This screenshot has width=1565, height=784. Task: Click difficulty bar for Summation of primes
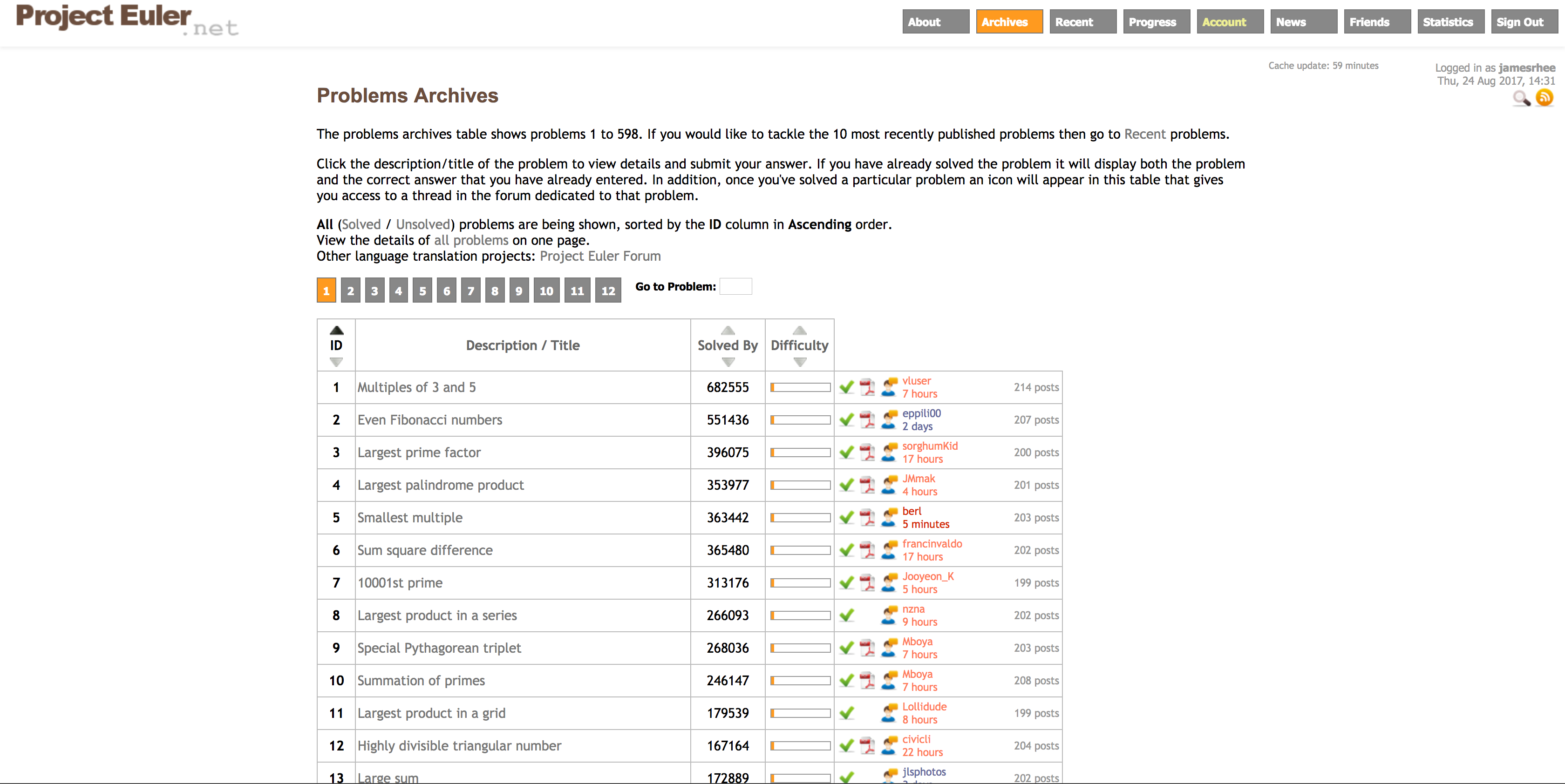[x=800, y=681]
